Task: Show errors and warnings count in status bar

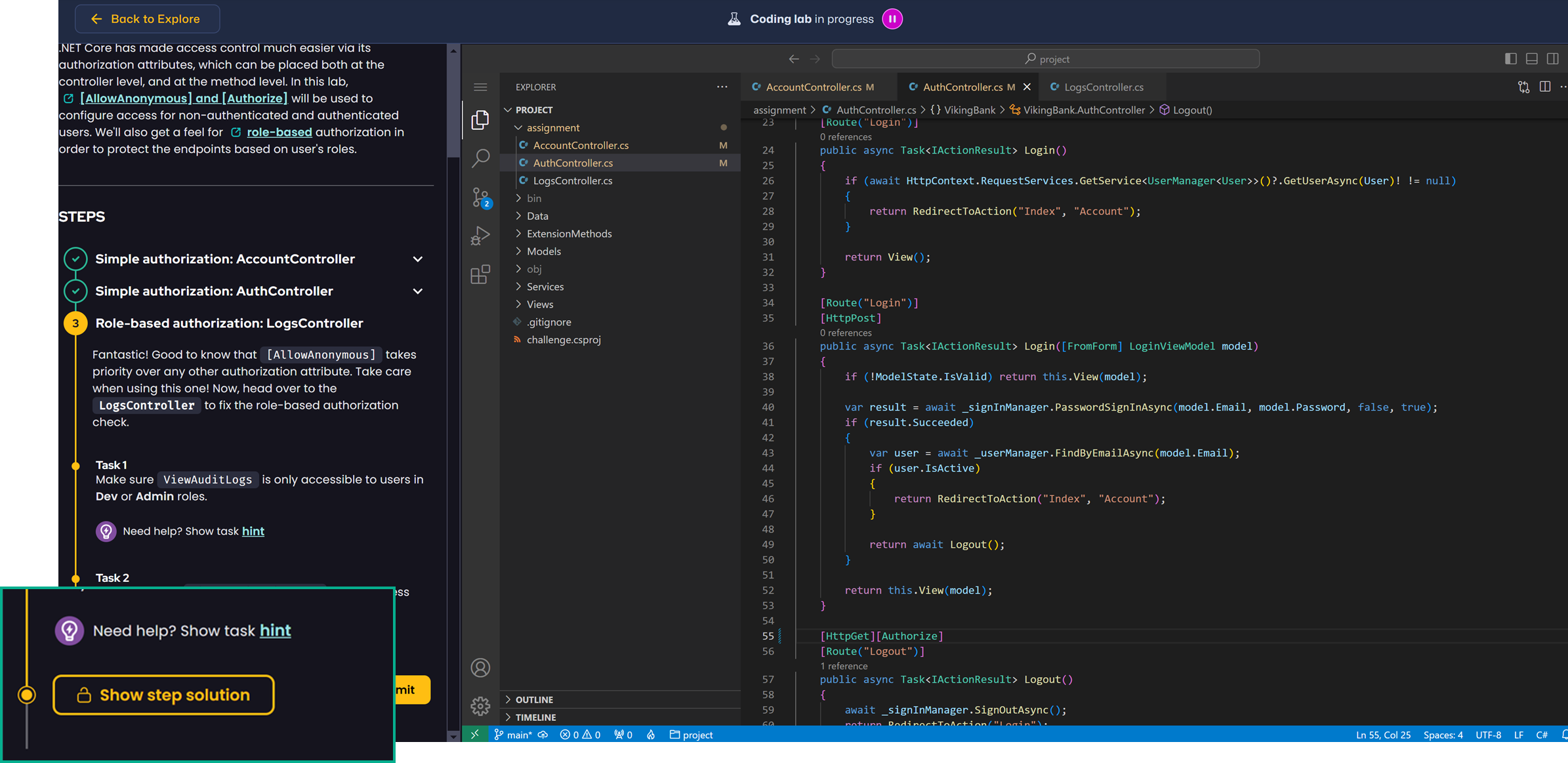Action: coord(580,735)
